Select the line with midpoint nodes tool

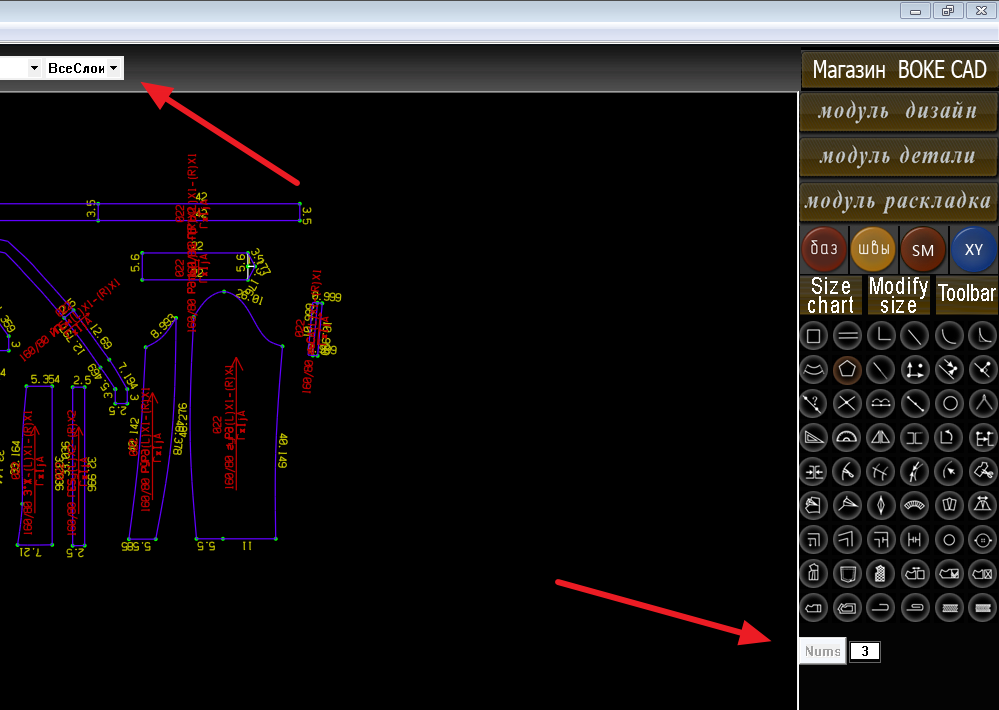pyautogui.click(x=915, y=403)
